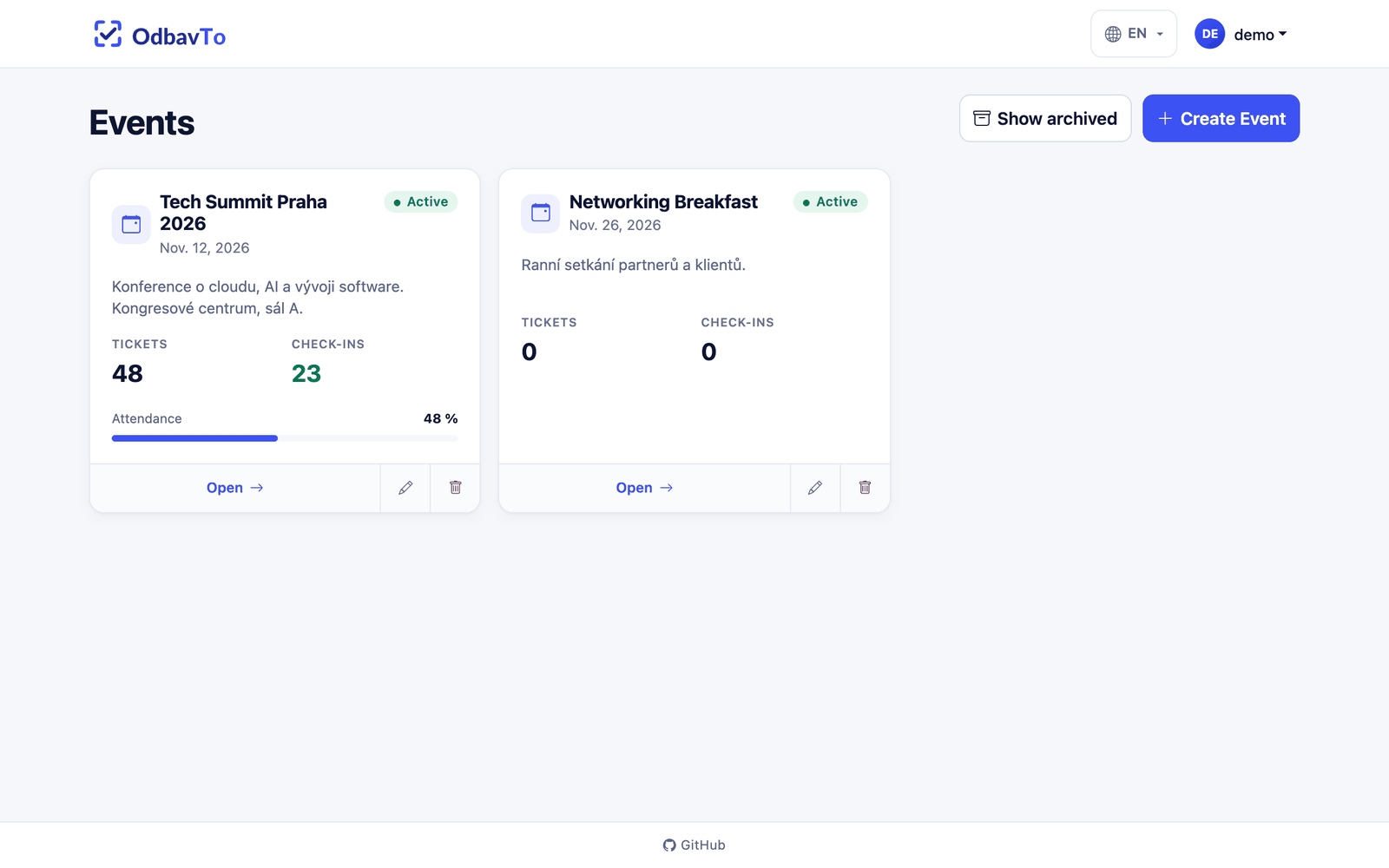The width and height of the screenshot is (1389, 868).
Task: Click the 48 % attendance value
Action: click(x=440, y=418)
